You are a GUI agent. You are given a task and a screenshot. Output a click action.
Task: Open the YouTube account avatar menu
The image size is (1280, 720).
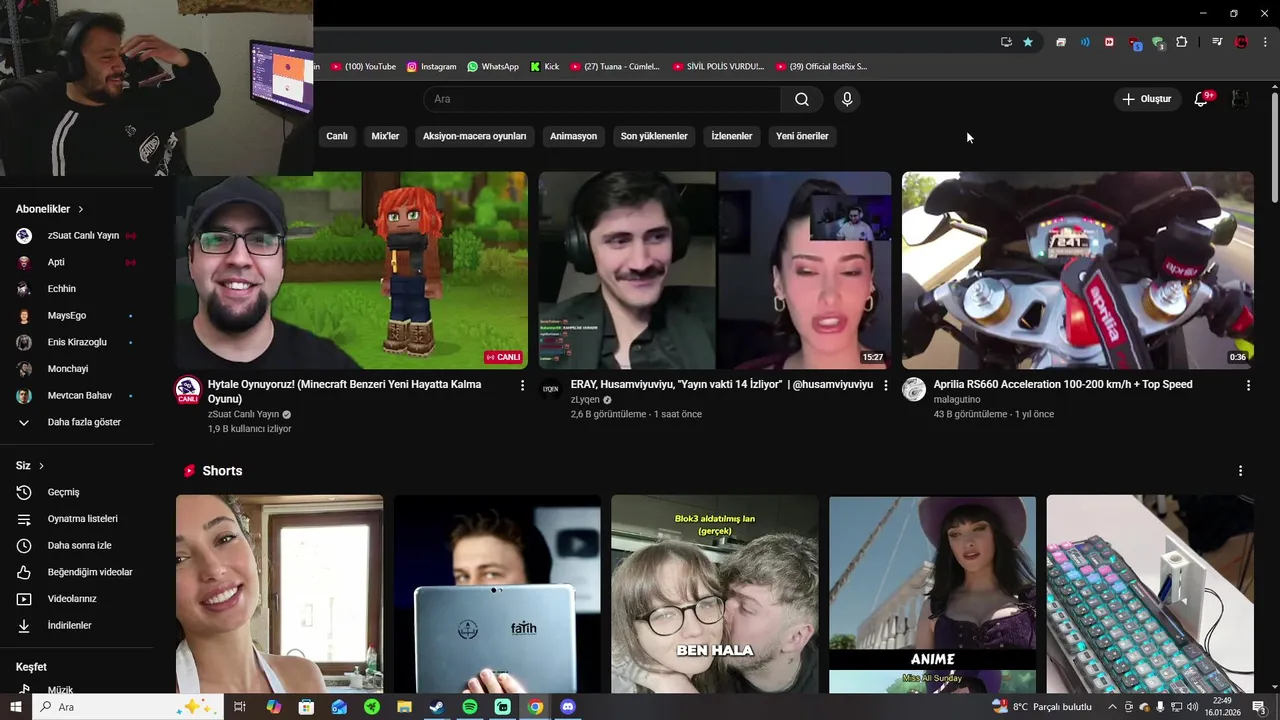(1239, 99)
